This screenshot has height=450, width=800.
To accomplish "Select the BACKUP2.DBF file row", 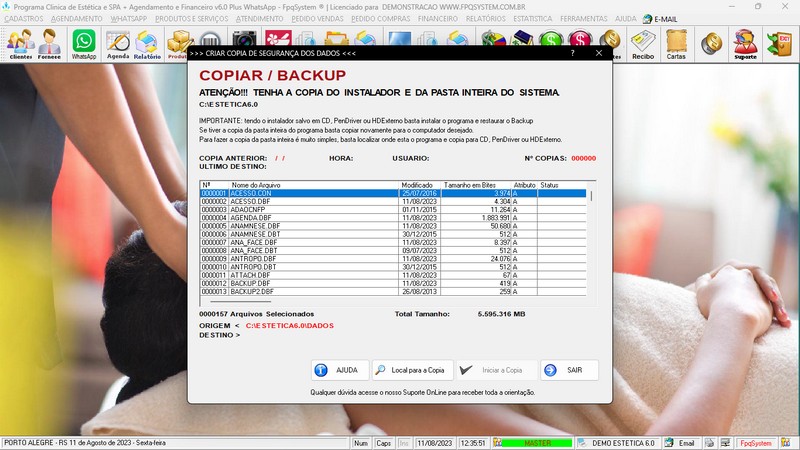I will point(393,291).
